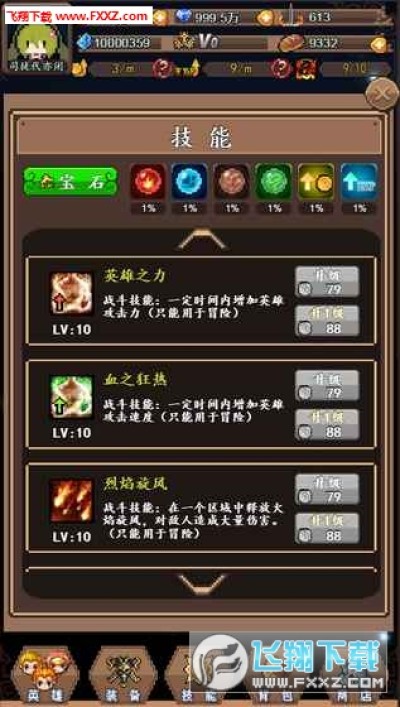Tap the 烈焰旋风 fire skill icon
The image size is (400, 707).
pyautogui.click(x=71, y=501)
